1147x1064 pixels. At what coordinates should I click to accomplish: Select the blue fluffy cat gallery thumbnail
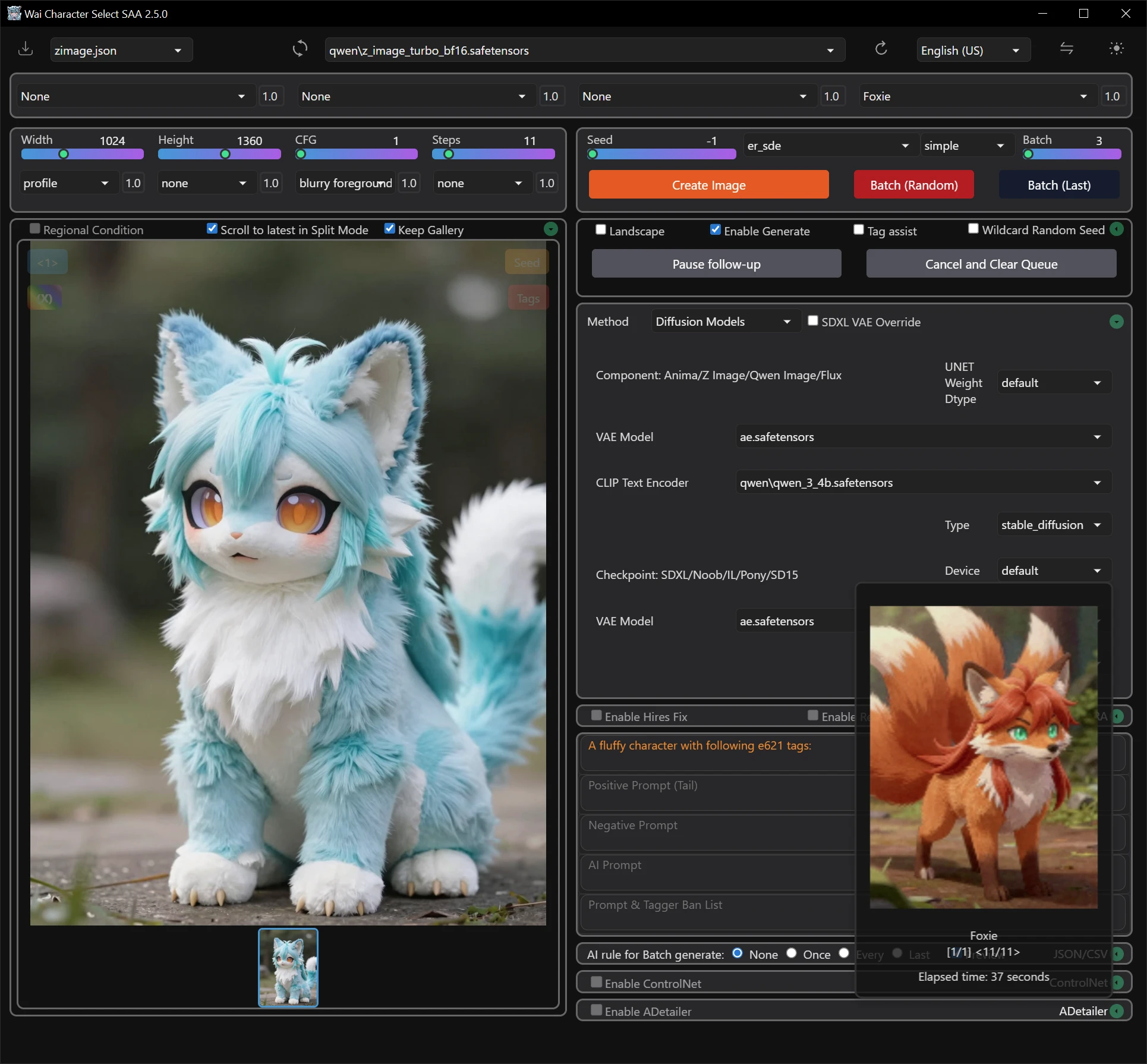tap(288, 968)
